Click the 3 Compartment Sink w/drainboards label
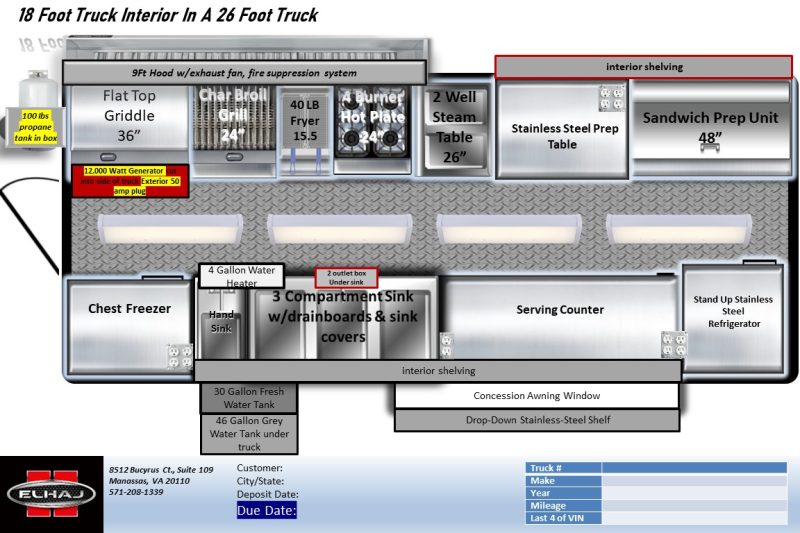The height and width of the screenshot is (533, 800). pos(342,316)
